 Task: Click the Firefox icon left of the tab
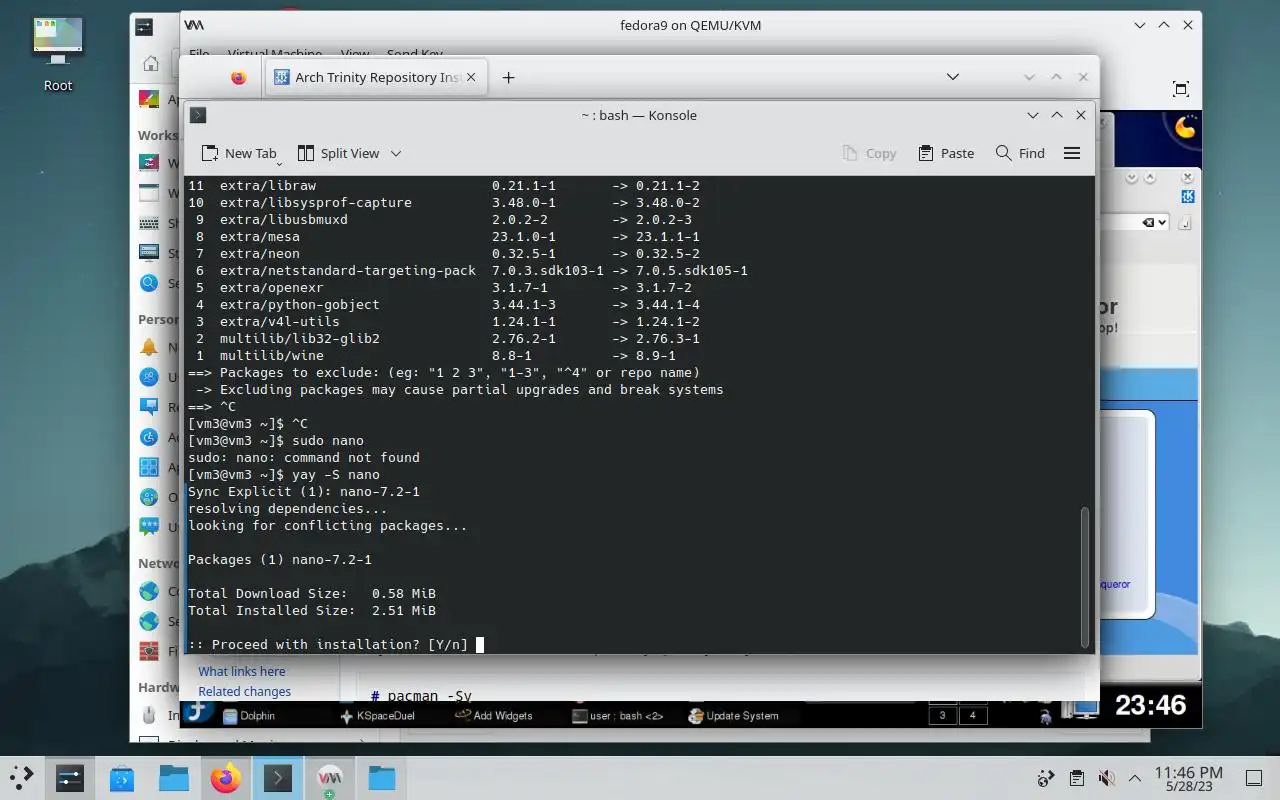click(x=238, y=77)
